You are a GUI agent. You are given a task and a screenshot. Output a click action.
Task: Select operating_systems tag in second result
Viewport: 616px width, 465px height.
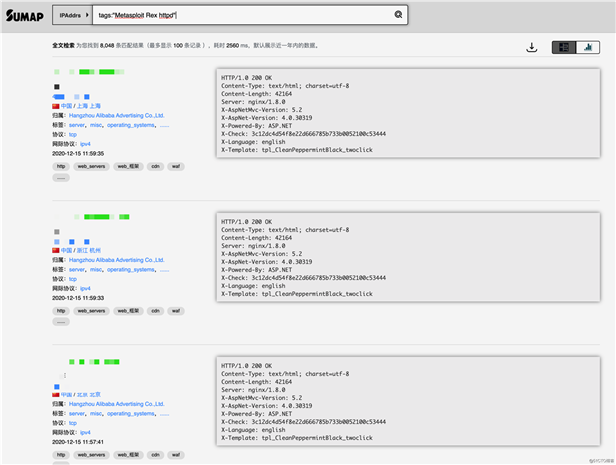tap(131, 270)
